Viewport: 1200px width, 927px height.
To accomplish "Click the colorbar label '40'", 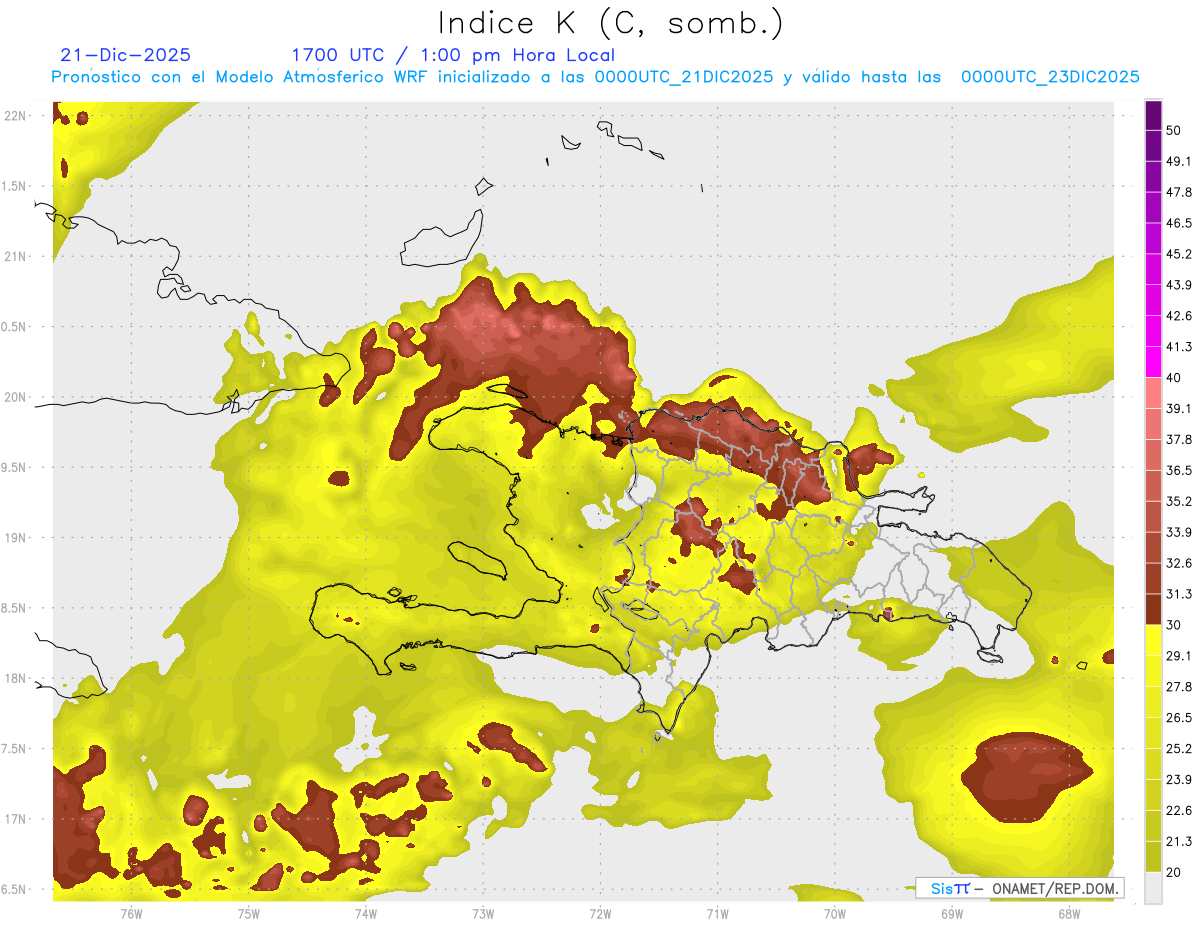I will pos(1174,378).
